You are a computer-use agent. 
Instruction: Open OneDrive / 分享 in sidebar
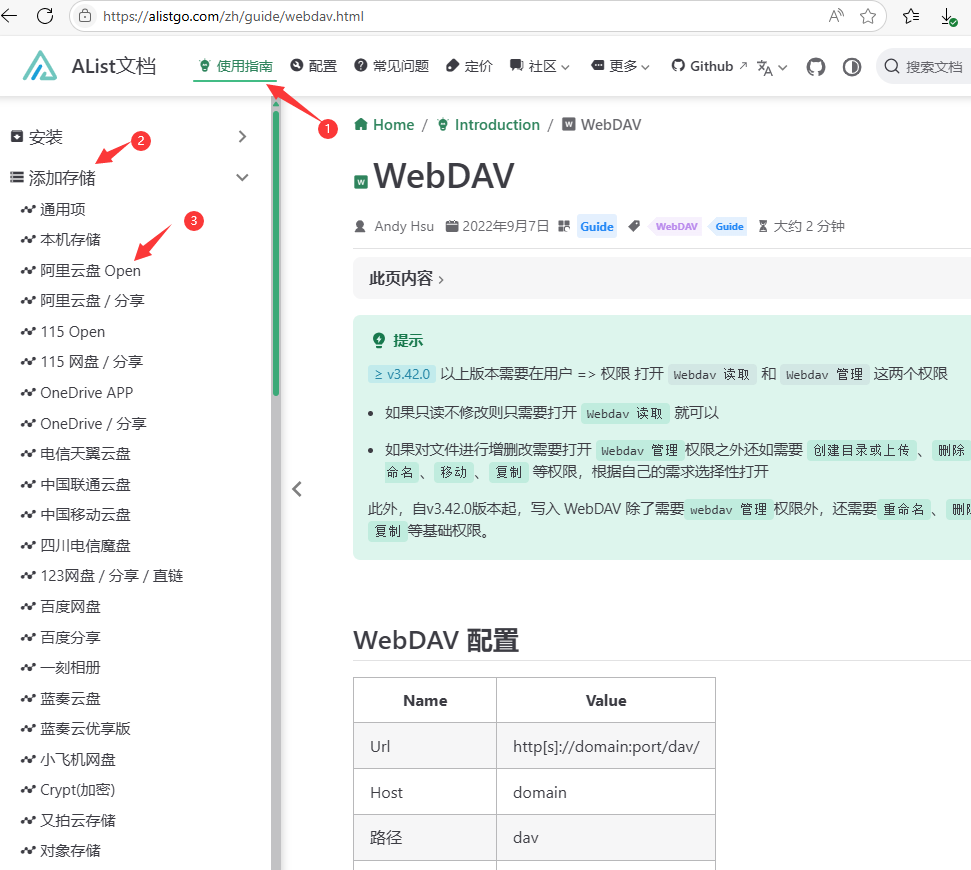pos(84,424)
